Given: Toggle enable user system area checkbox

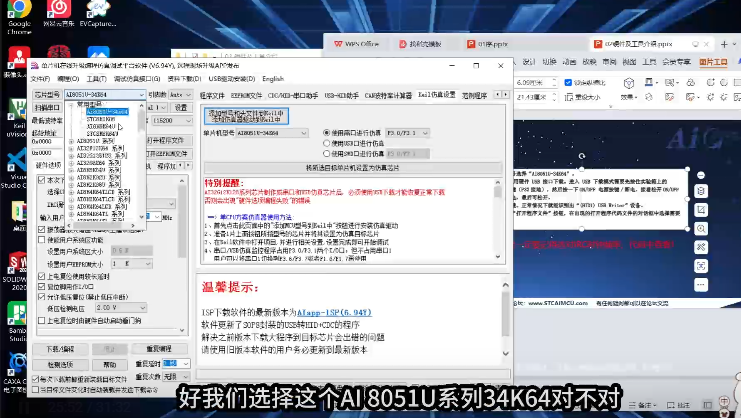Looking at the screenshot, I should [x=42, y=240].
